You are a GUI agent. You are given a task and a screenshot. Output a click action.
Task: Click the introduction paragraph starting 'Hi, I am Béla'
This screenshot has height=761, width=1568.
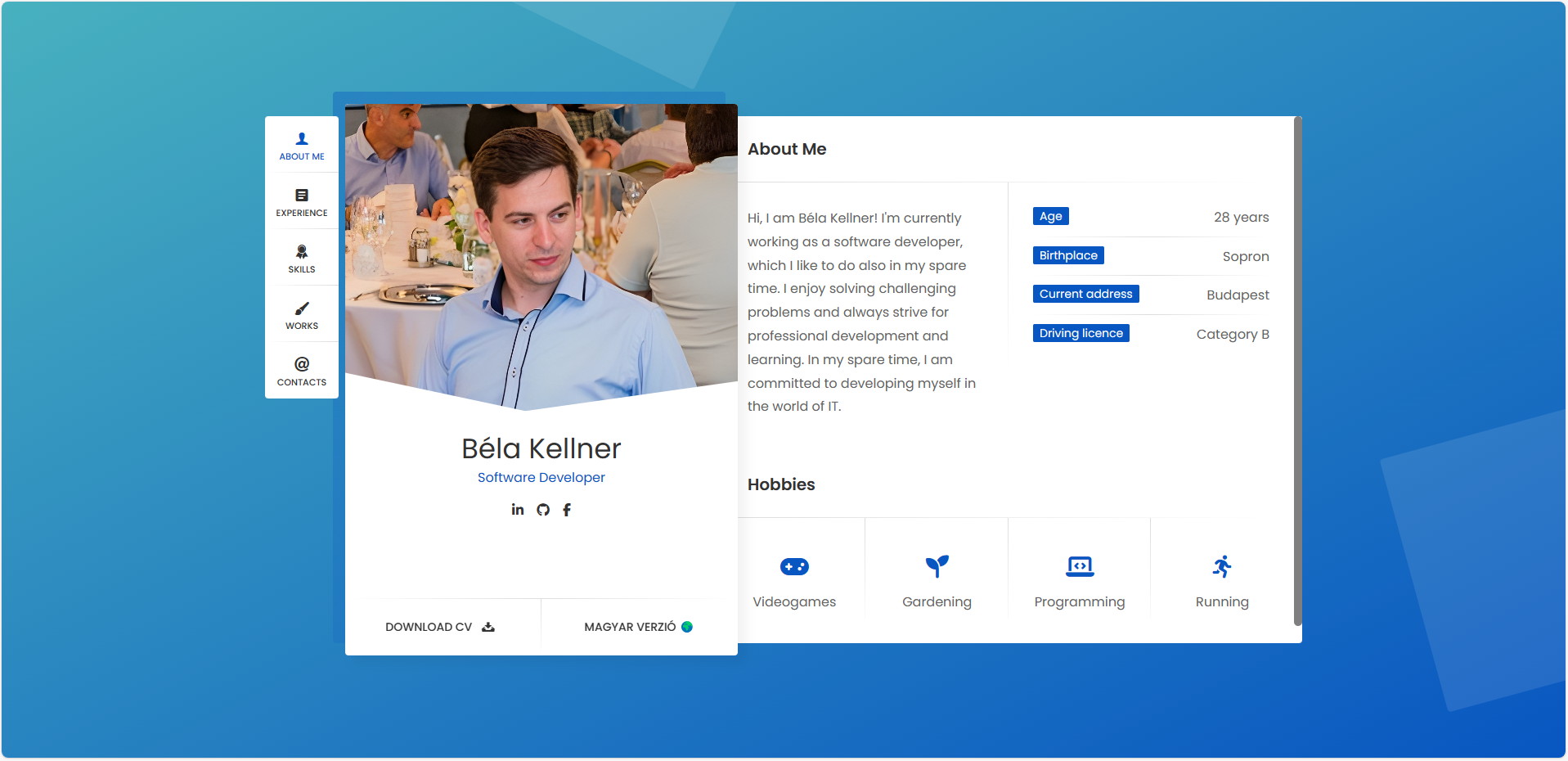[861, 312]
